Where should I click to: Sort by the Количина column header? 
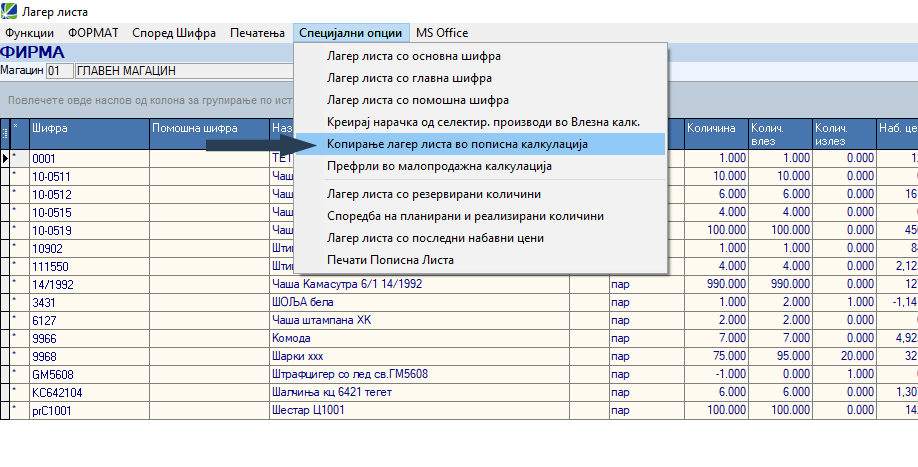coord(717,134)
